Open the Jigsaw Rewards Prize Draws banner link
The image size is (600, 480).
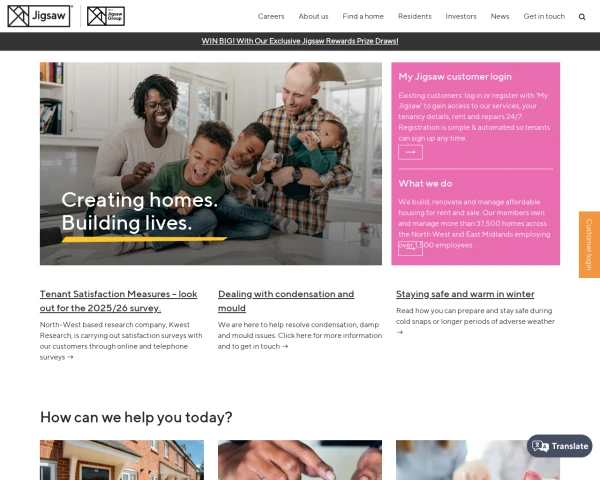tap(300, 41)
